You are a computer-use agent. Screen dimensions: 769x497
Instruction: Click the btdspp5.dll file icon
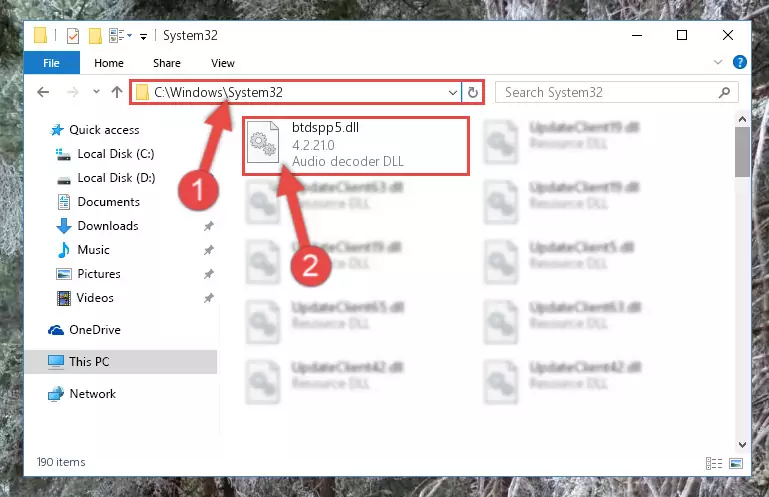click(263, 142)
